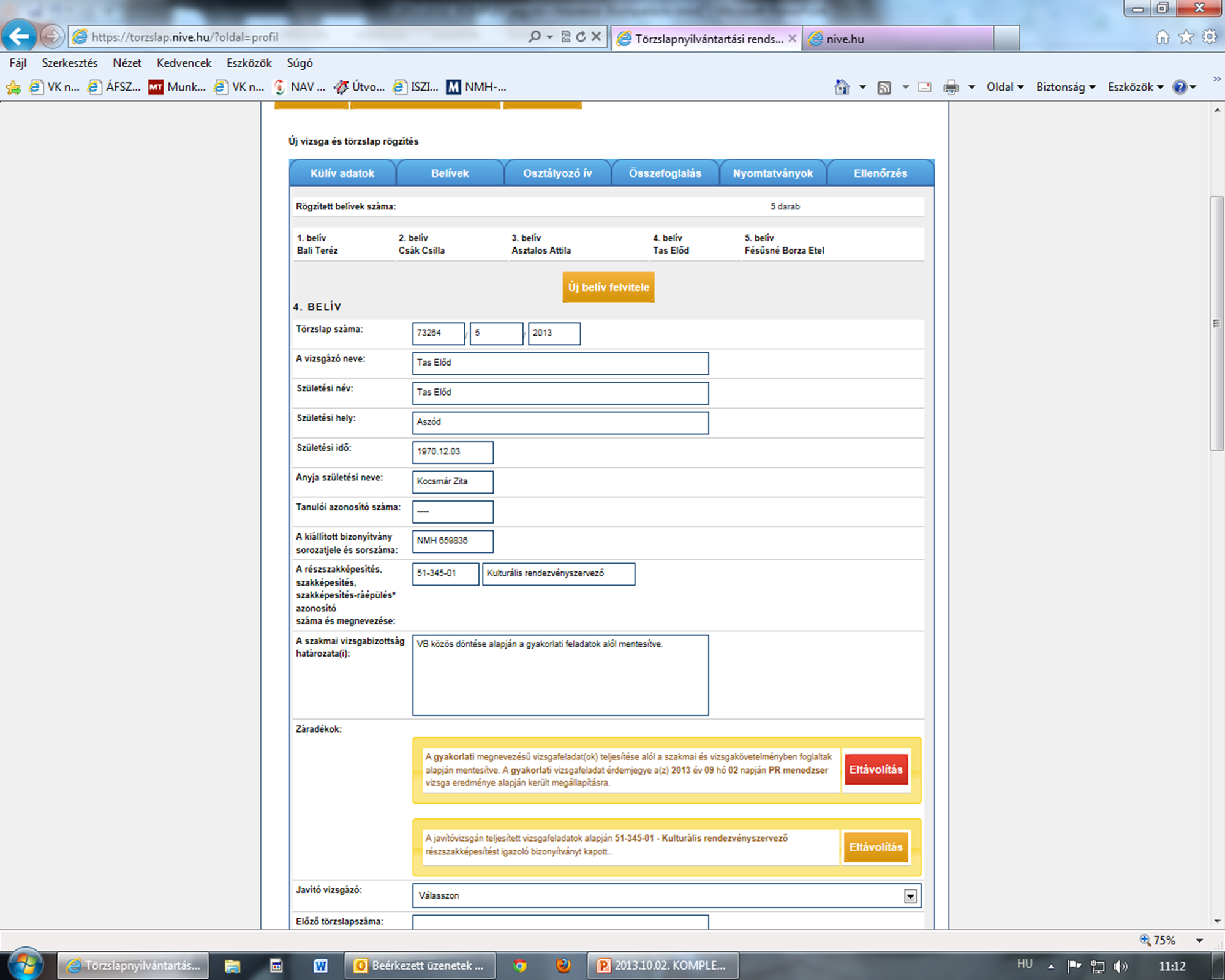Viewport: 1225px width, 980px height.
Task: Open the Munk... favorites bookmark
Action: coord(177,87)
